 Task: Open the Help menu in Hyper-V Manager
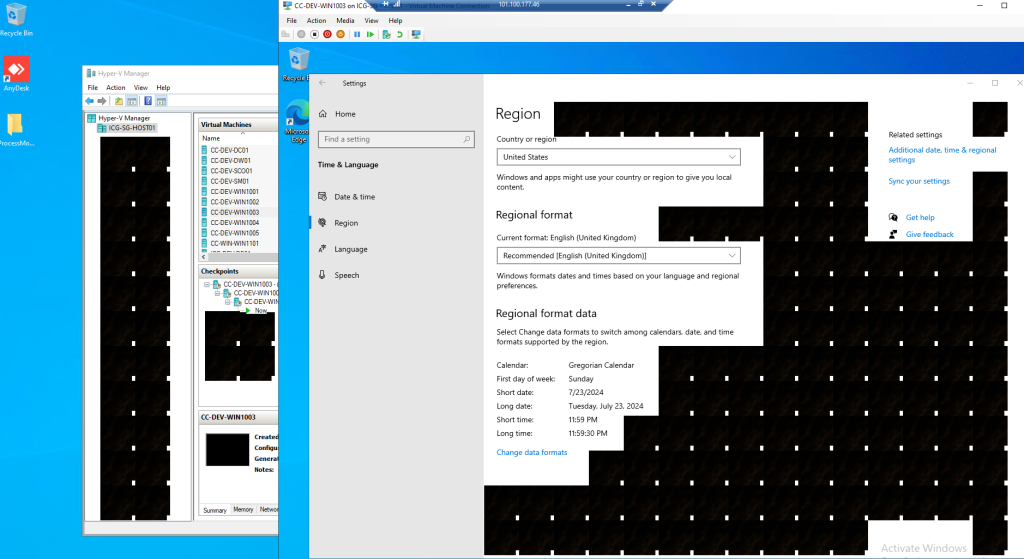point(163,88)
